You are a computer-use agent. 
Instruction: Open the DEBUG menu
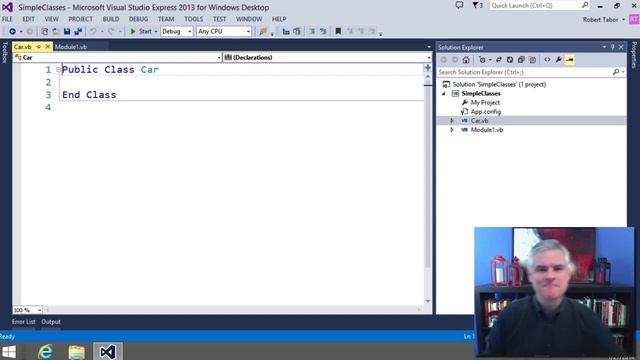[138, 19]
